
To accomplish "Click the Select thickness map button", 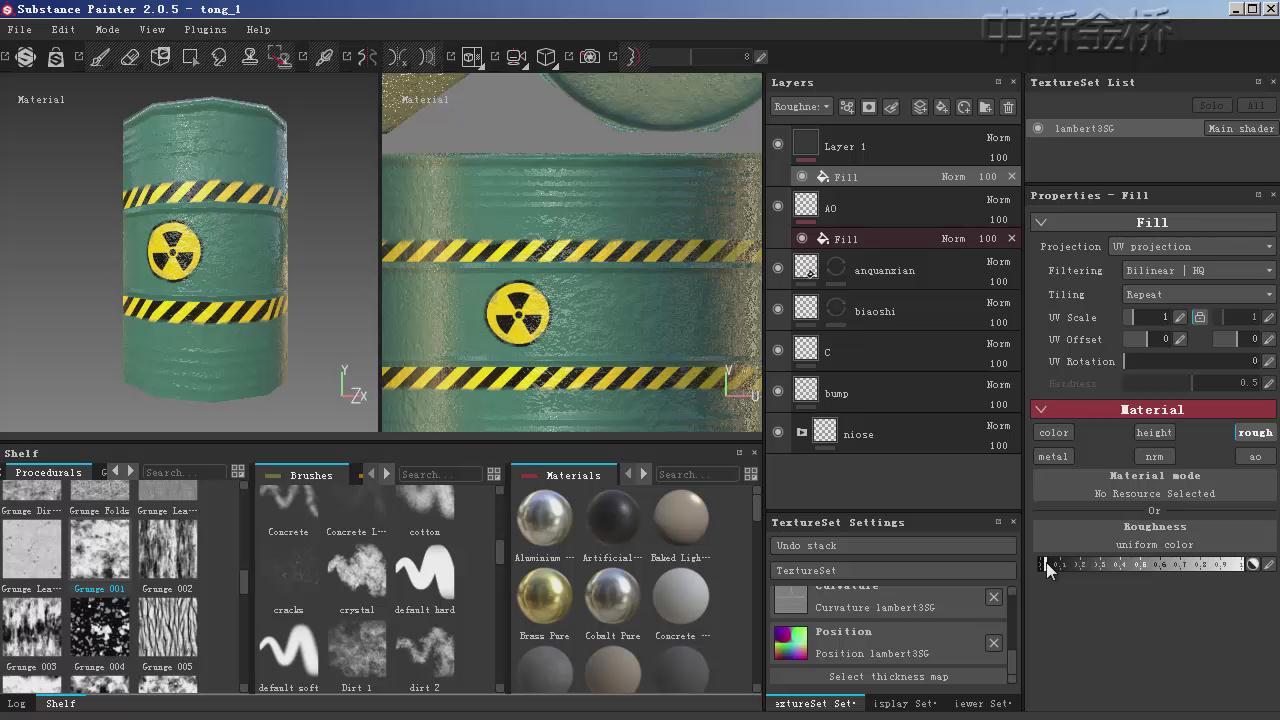I will point(889,677).
